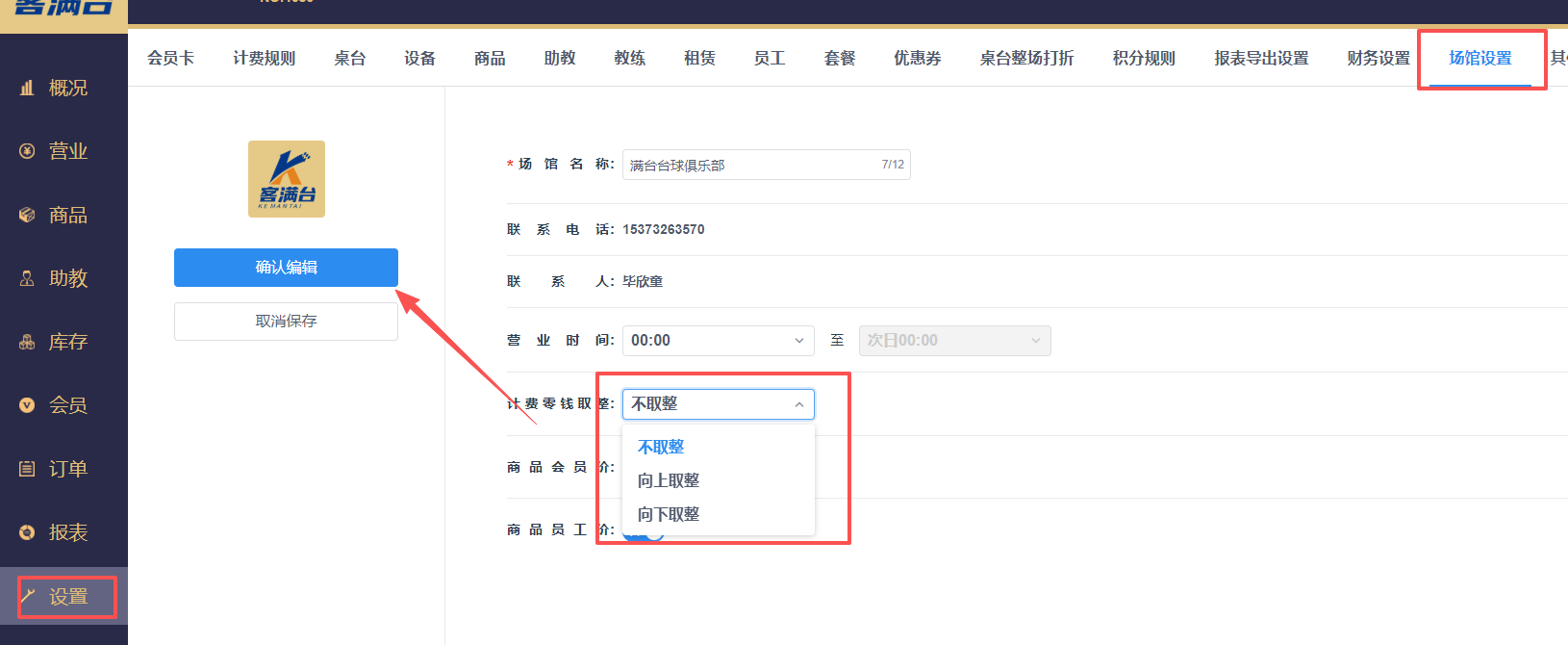Select the 场馆设置 tab
This screenshot has width=1568, height=645.
(x=1480, y=58)
